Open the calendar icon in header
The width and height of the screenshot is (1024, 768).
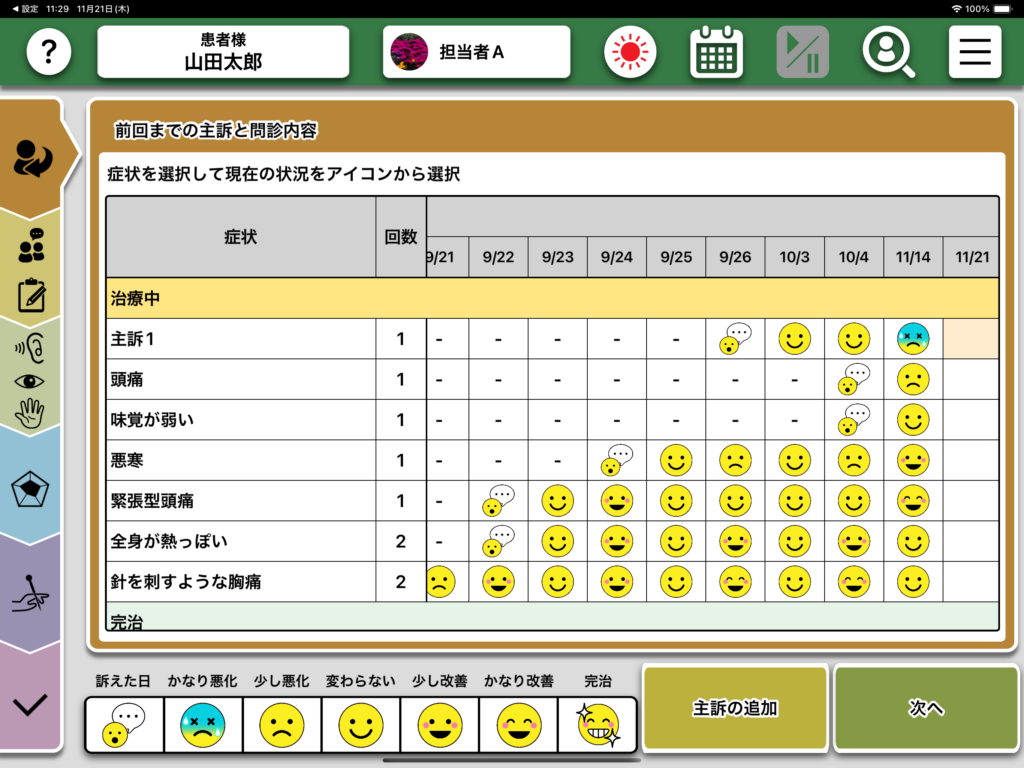pos(716,52)
